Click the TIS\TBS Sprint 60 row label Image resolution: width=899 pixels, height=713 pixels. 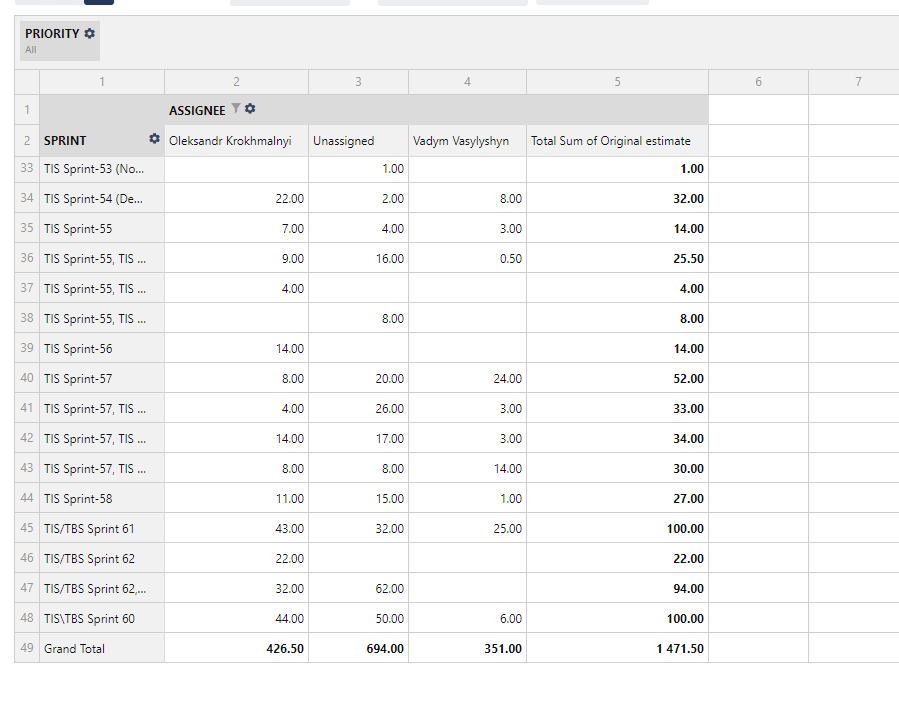(102, 618)
